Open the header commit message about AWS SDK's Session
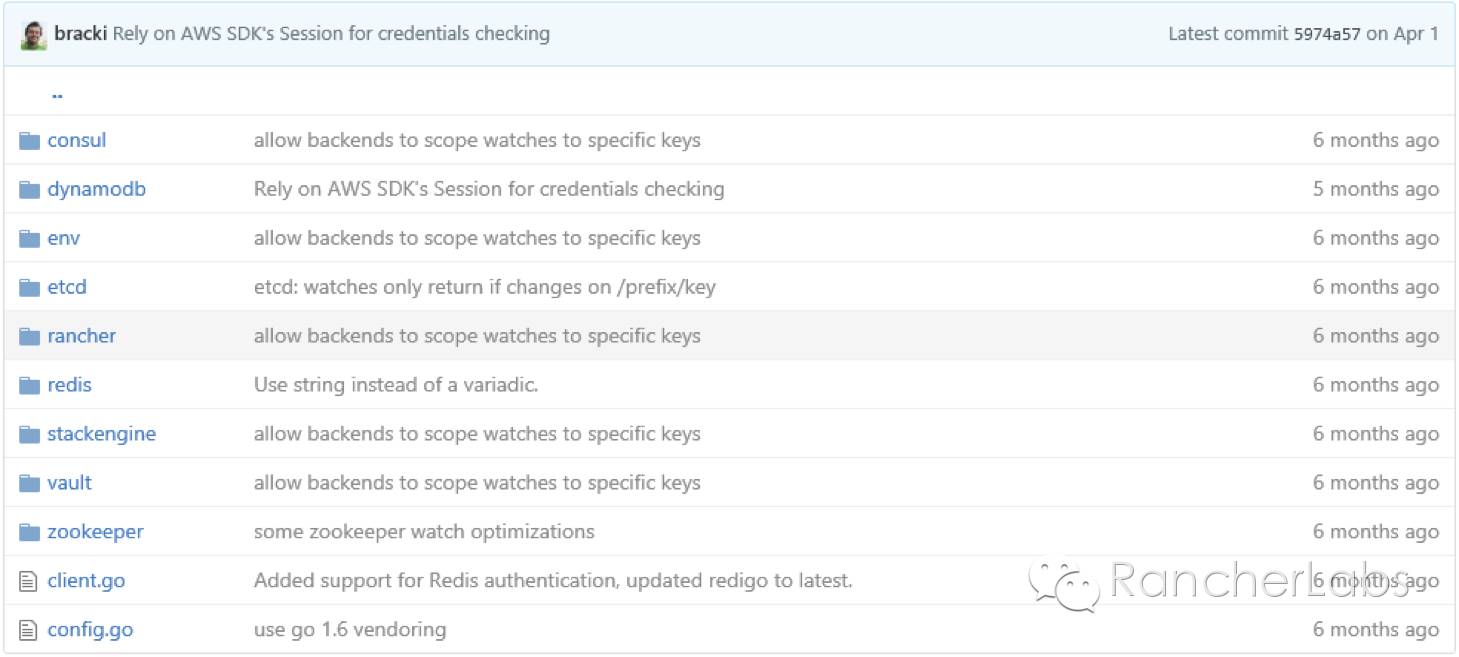This screenshot has height=657, width=1459. click(331, 34)
